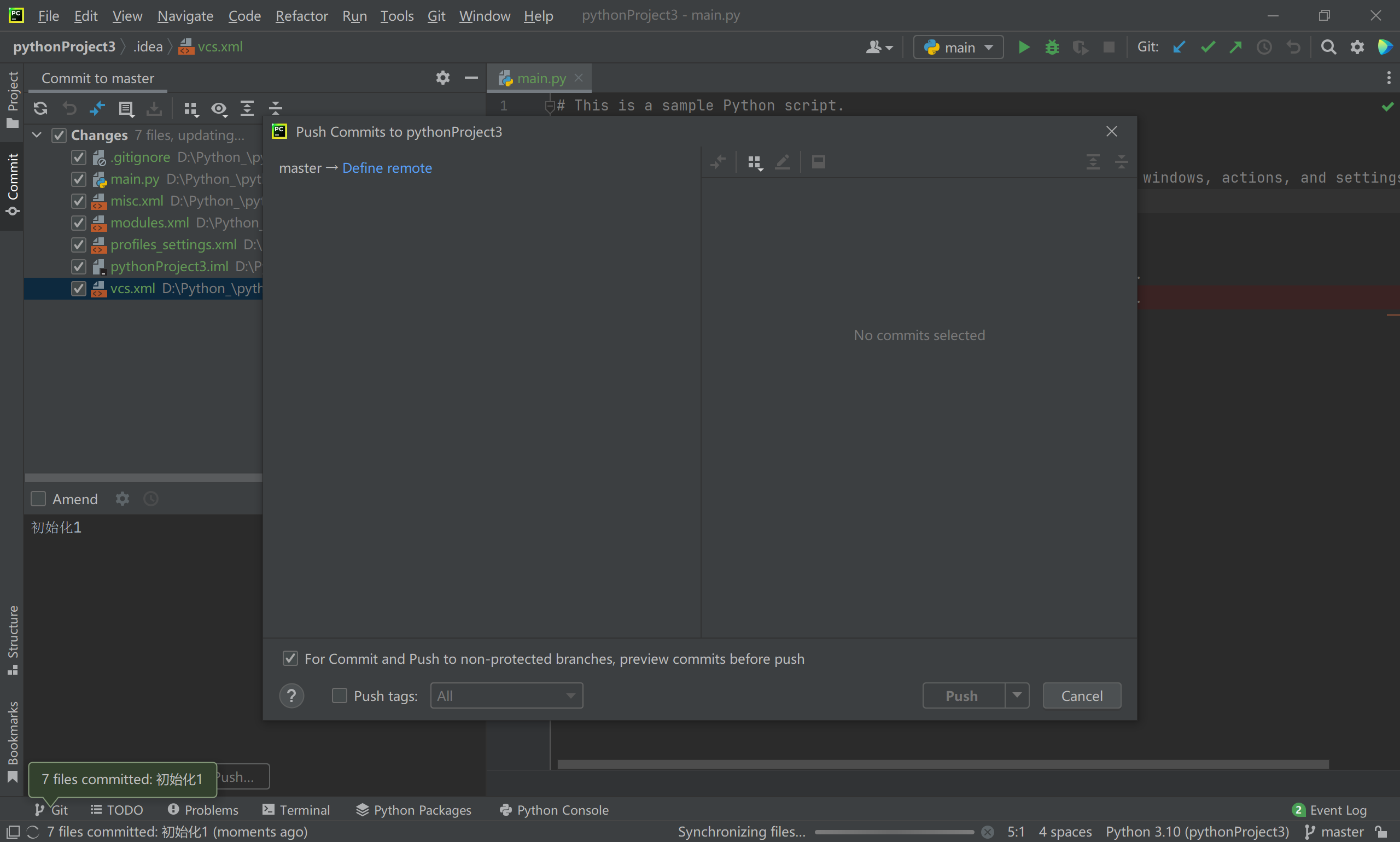Image resolution: width=1400 pixels, height=842 pixels.
Task: Click the Push commits arrow icon in Git toolbar
Action: point(1235,47)
